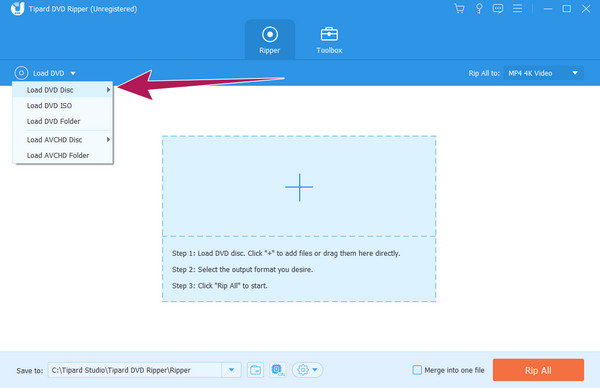Click the Rip All to label
This screenshot has width=600, height=388.
pos(484,73)
